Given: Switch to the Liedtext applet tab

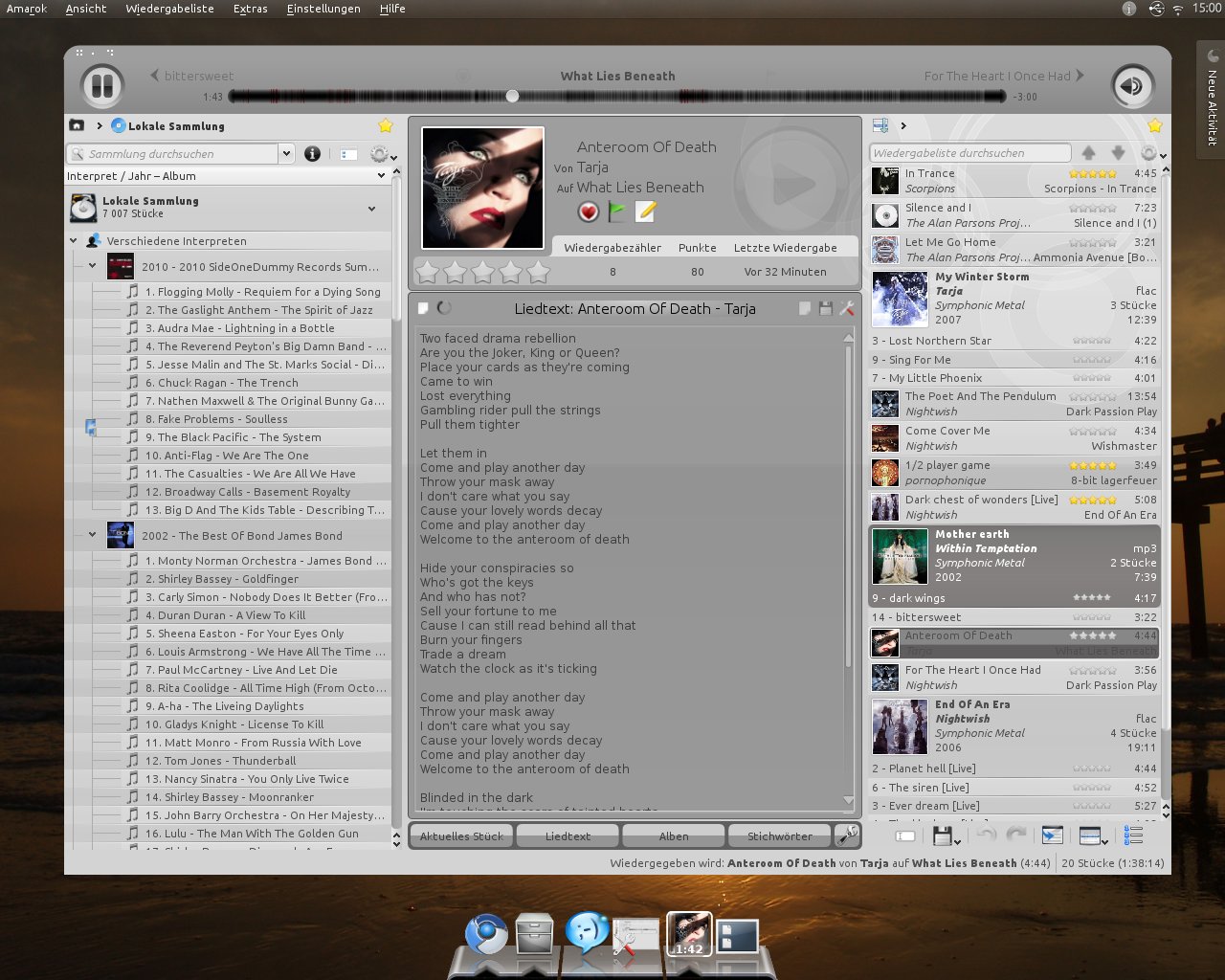Looking at the screenshot, I should 568,835.
